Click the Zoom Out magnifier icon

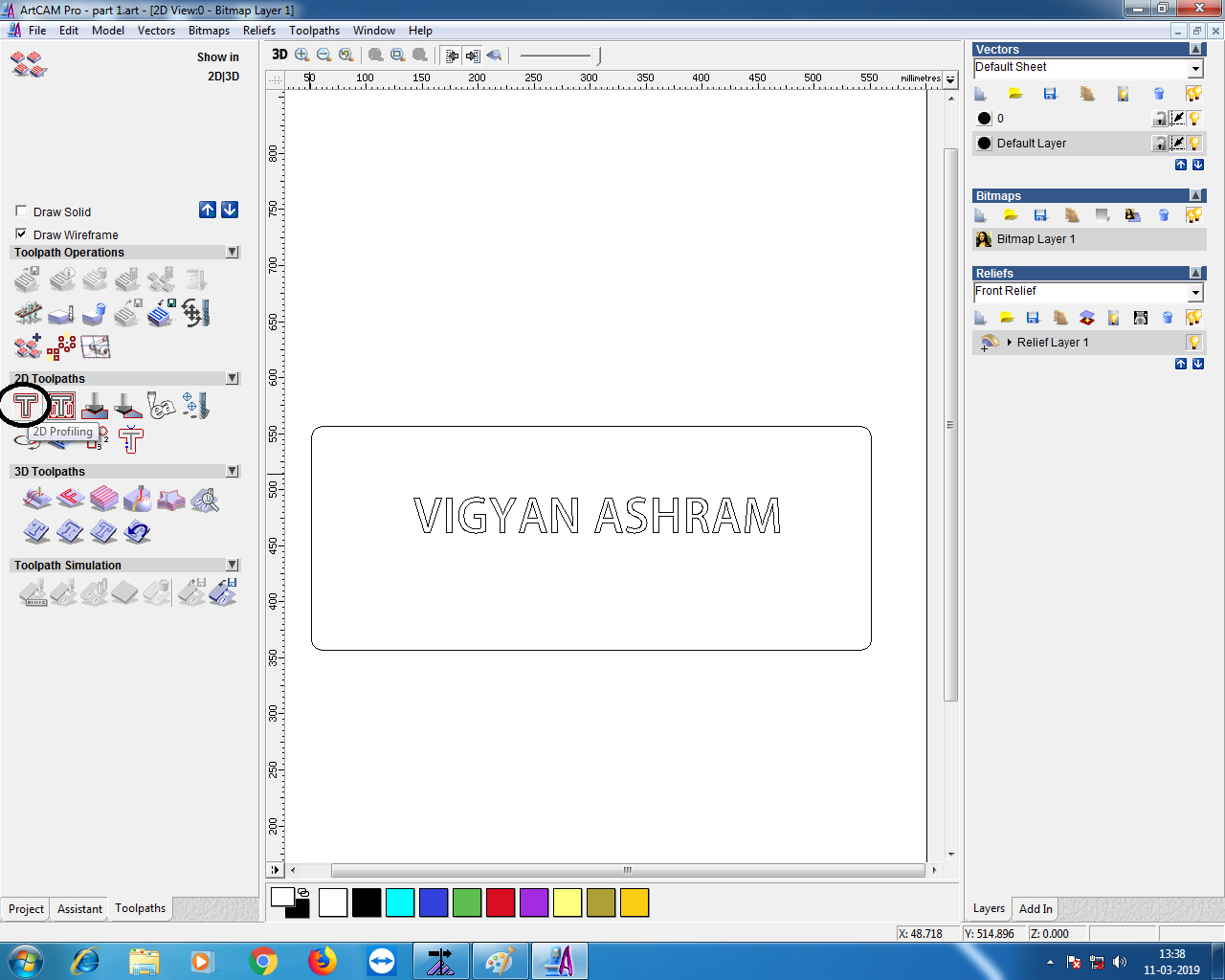click(324, 56)
